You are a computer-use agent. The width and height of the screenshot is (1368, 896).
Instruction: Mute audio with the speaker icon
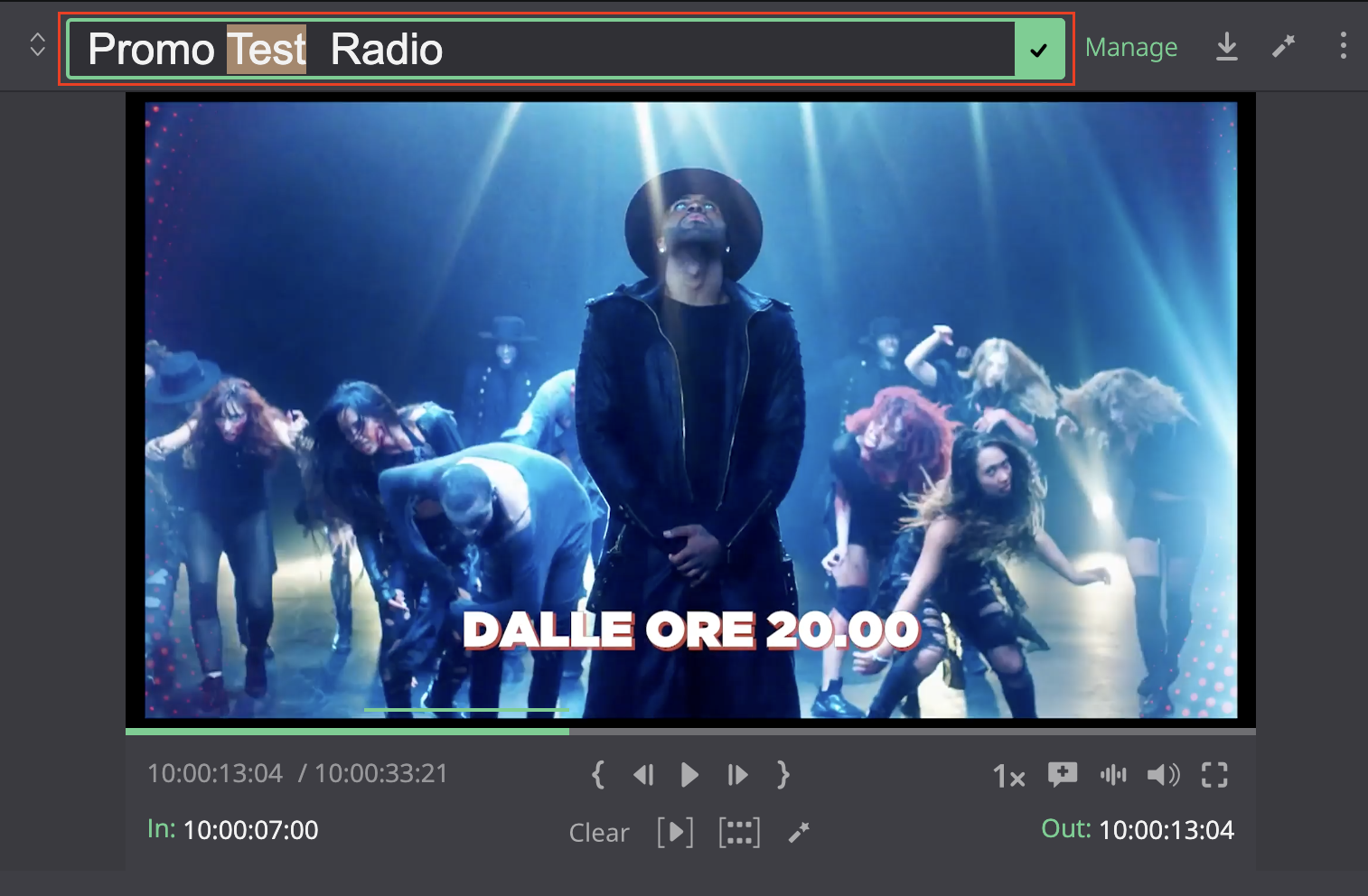pos(1163,775)
